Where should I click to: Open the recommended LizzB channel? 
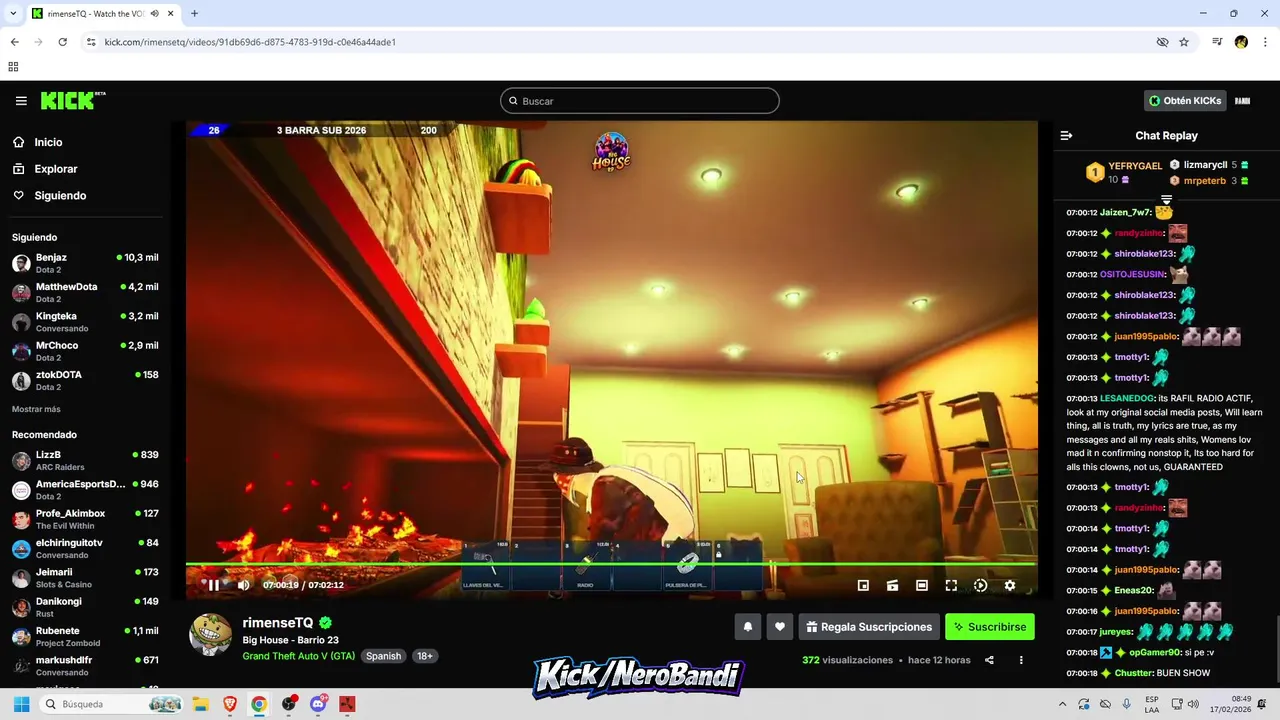pyautogui.click(x=85, y=460)
